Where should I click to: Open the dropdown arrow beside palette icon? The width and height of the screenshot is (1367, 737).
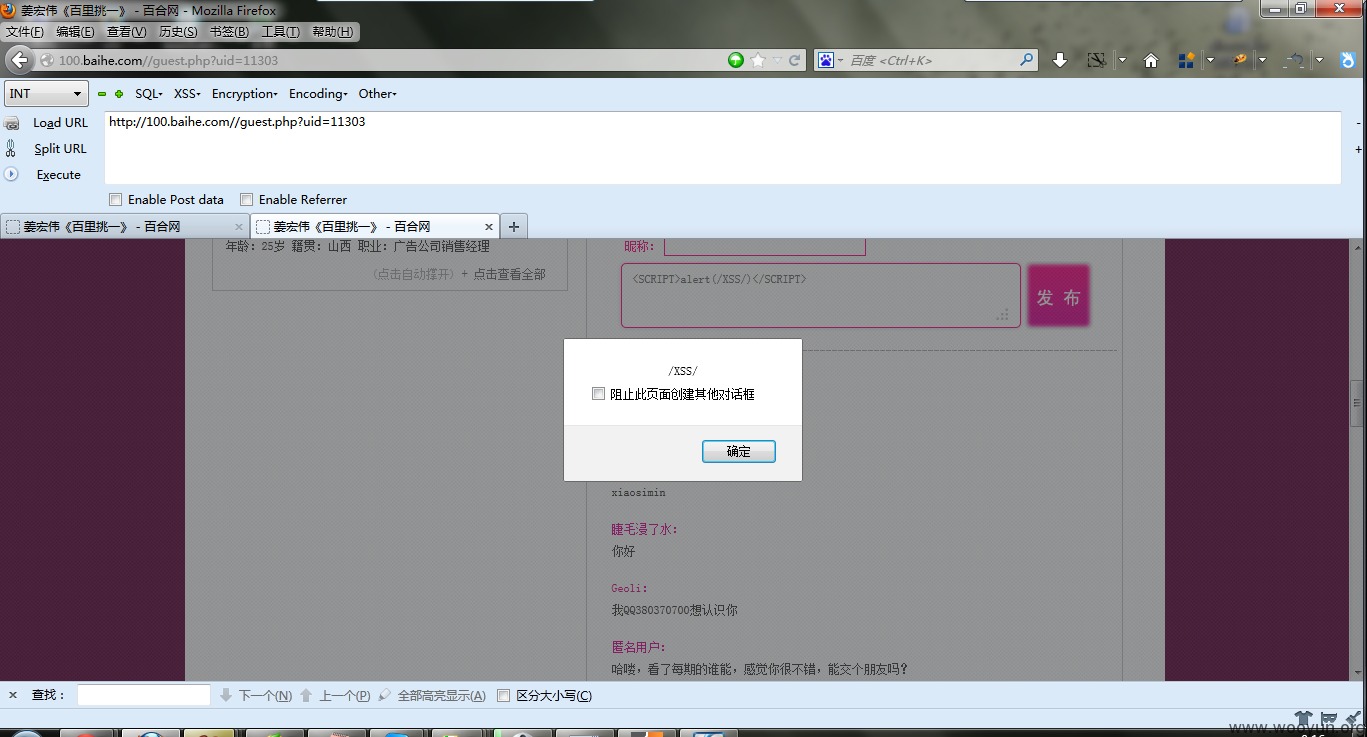[1263, 60]
